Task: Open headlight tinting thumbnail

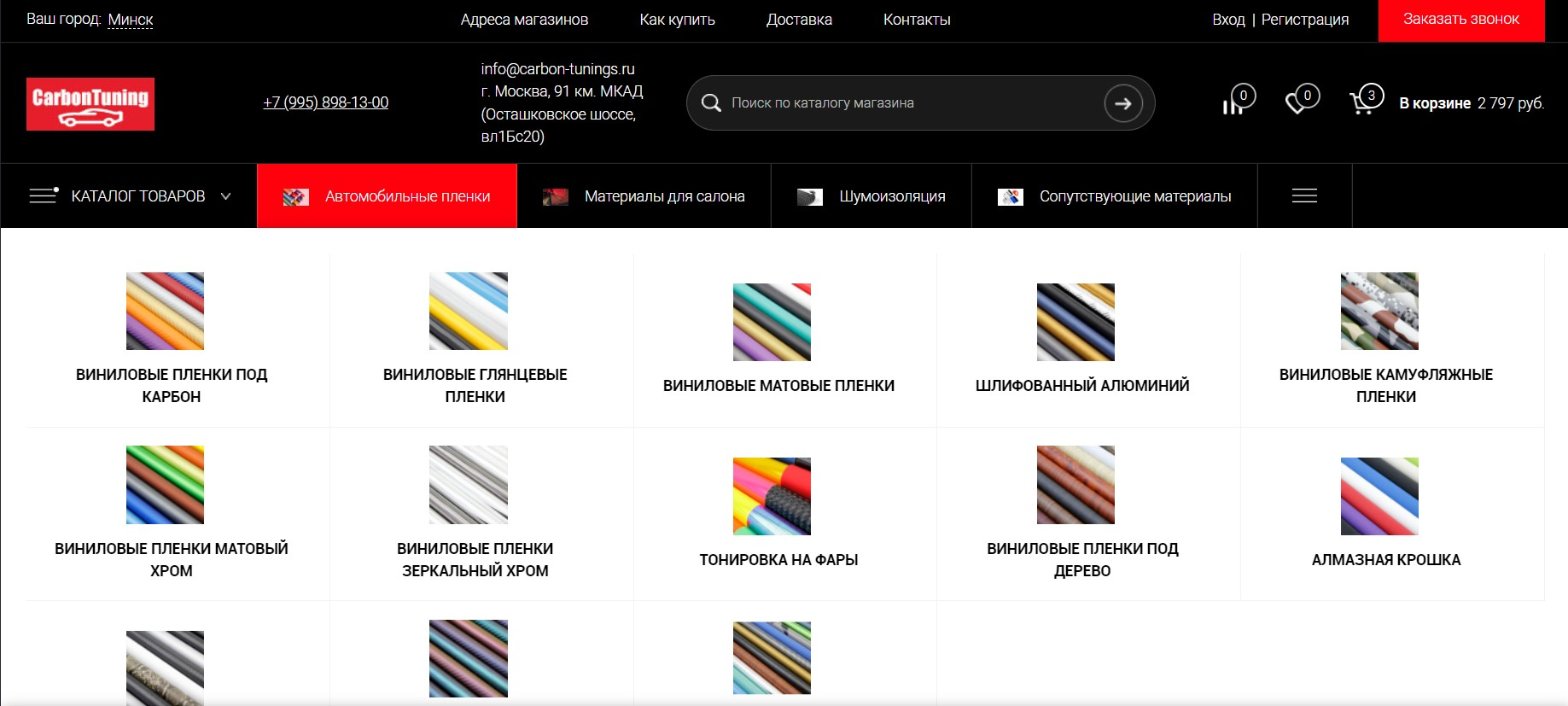Action: [772, 496]
